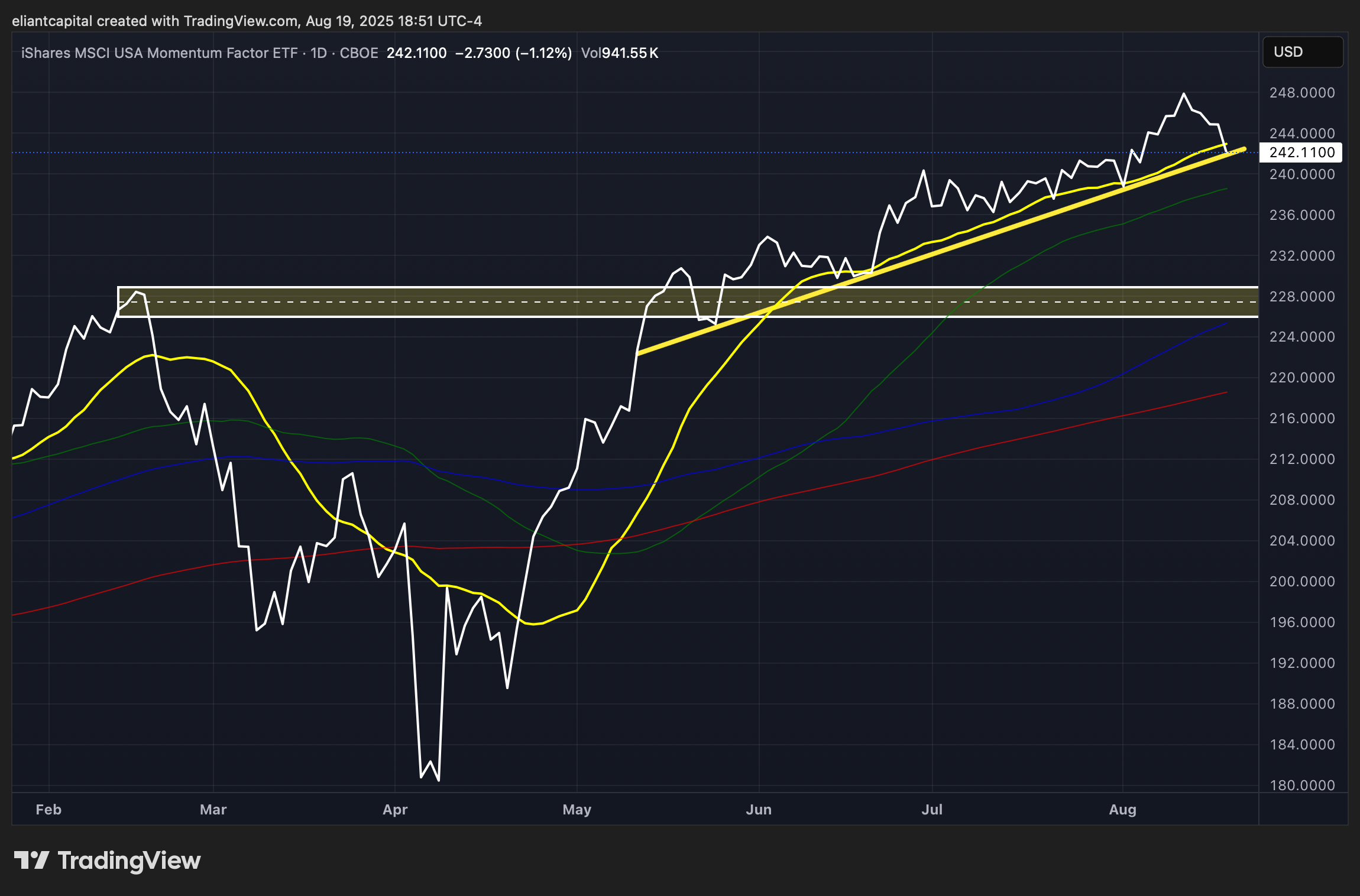The image size is (1360, 896).
Task: Click the 228.0000 price axis label
Action: point(1301,296)
